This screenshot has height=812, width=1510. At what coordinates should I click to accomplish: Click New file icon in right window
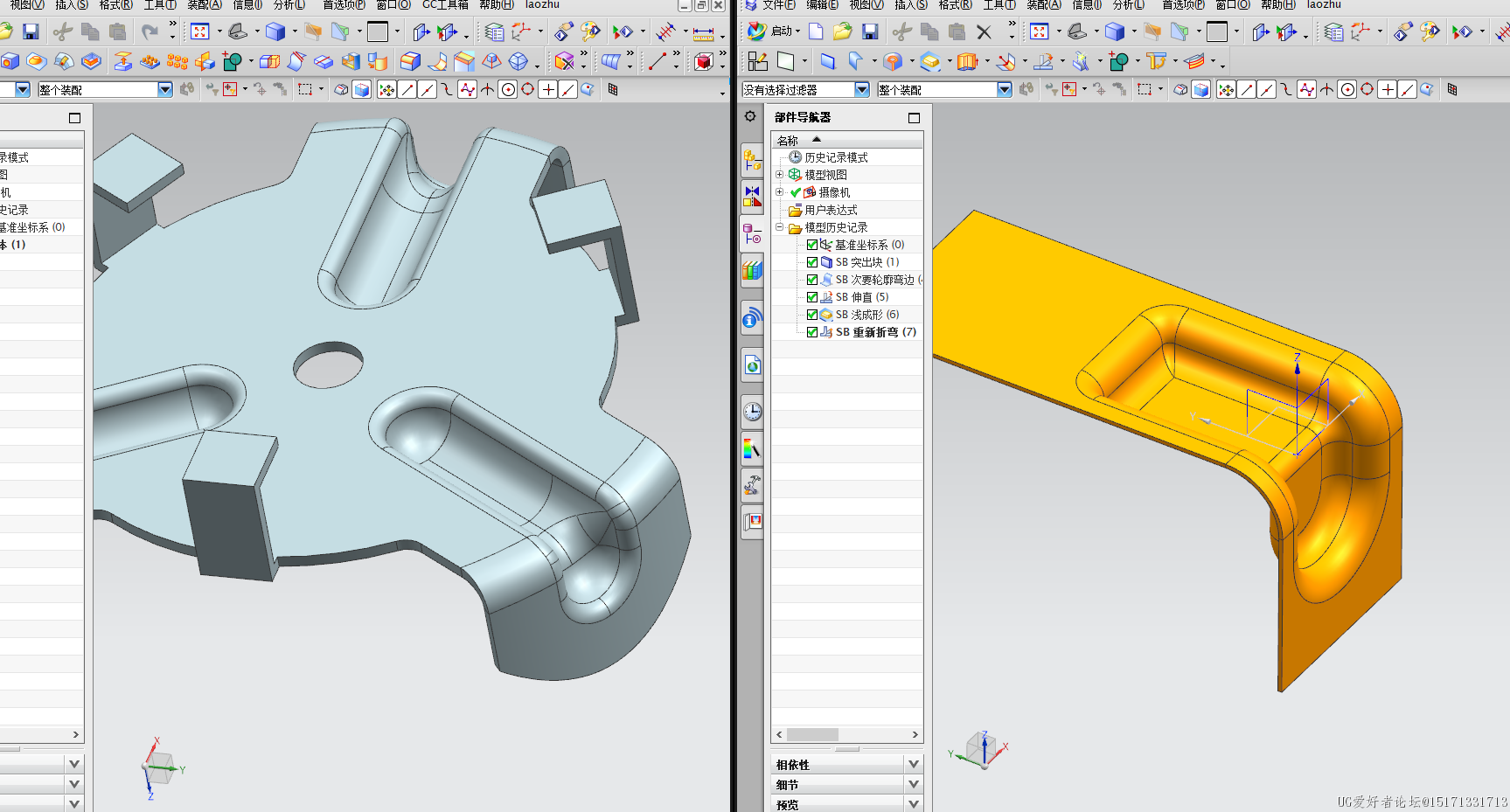click(x=815, y=32)
